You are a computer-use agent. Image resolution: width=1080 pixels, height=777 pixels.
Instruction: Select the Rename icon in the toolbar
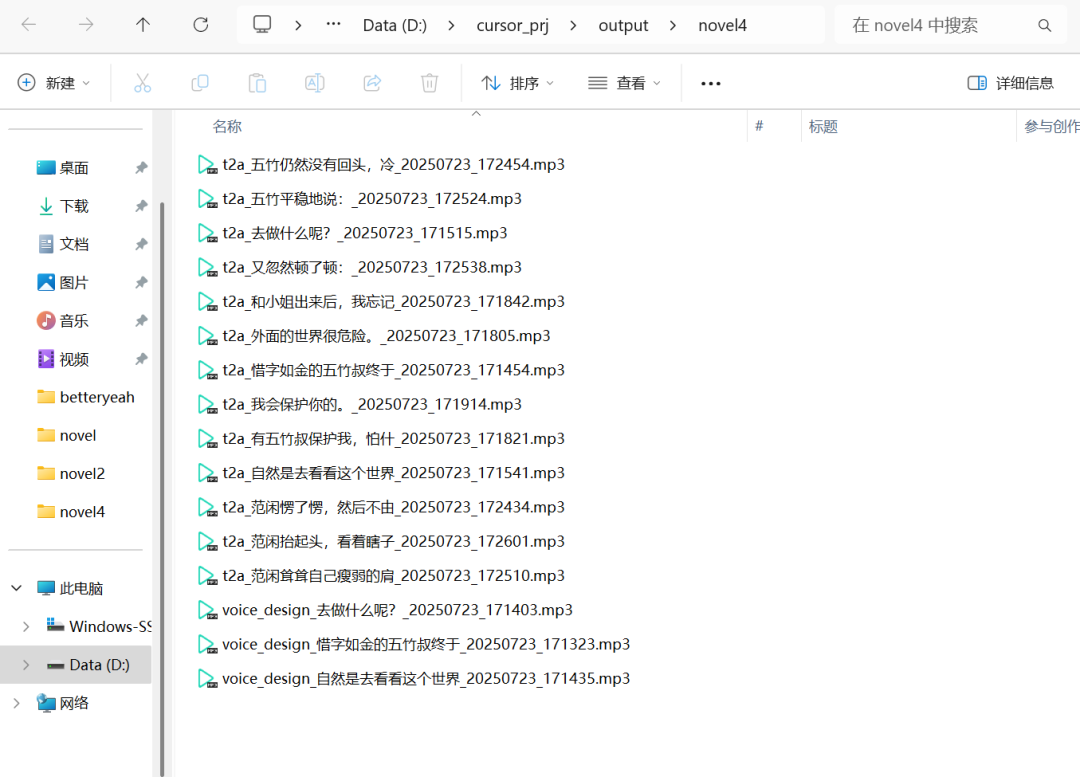(x=314, y=83)
